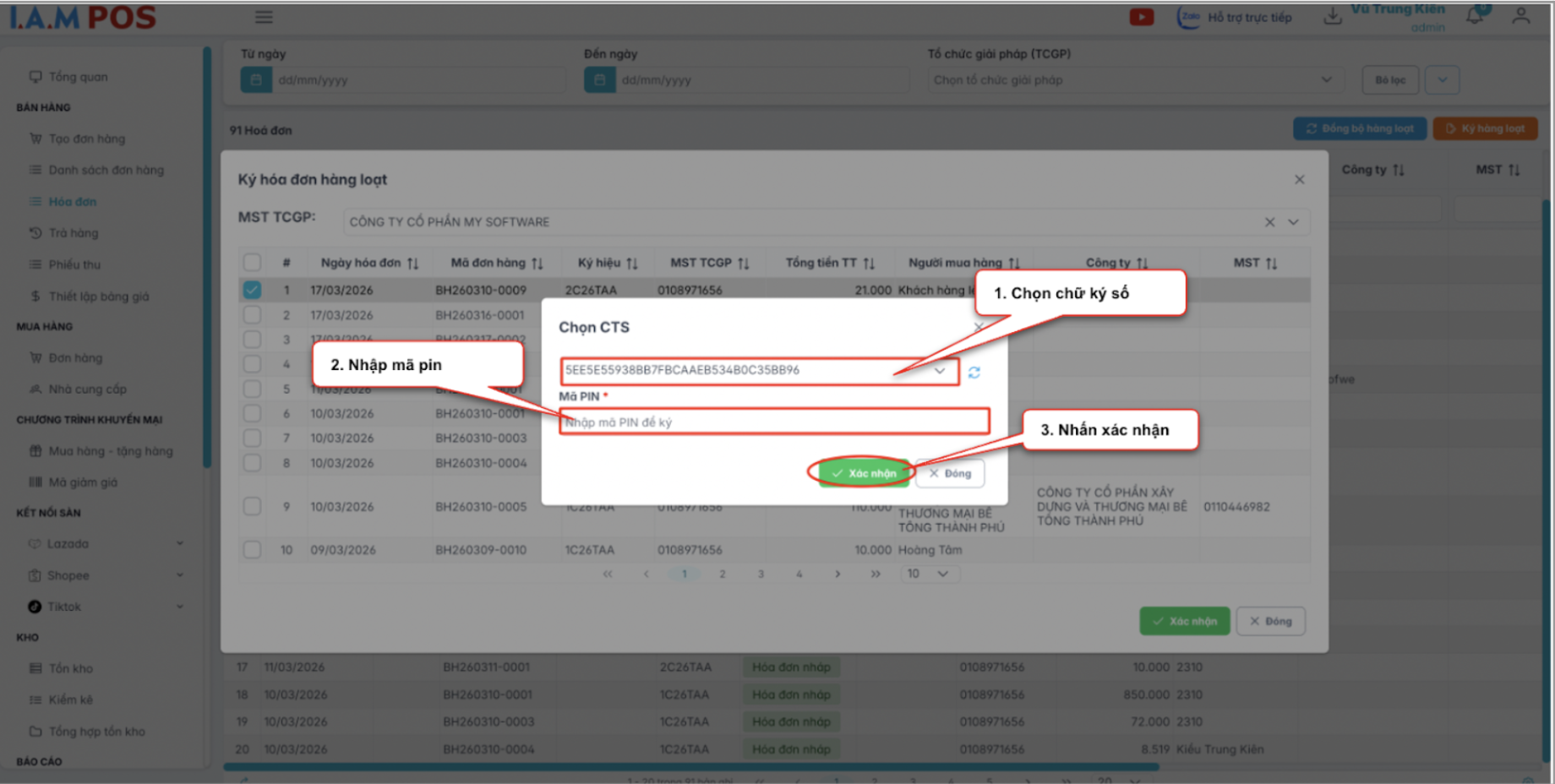Image resolution: width=1555 pixels, height=784 pixels.
Task: Clear the MST TCGP company selection
Action: 1269,222
